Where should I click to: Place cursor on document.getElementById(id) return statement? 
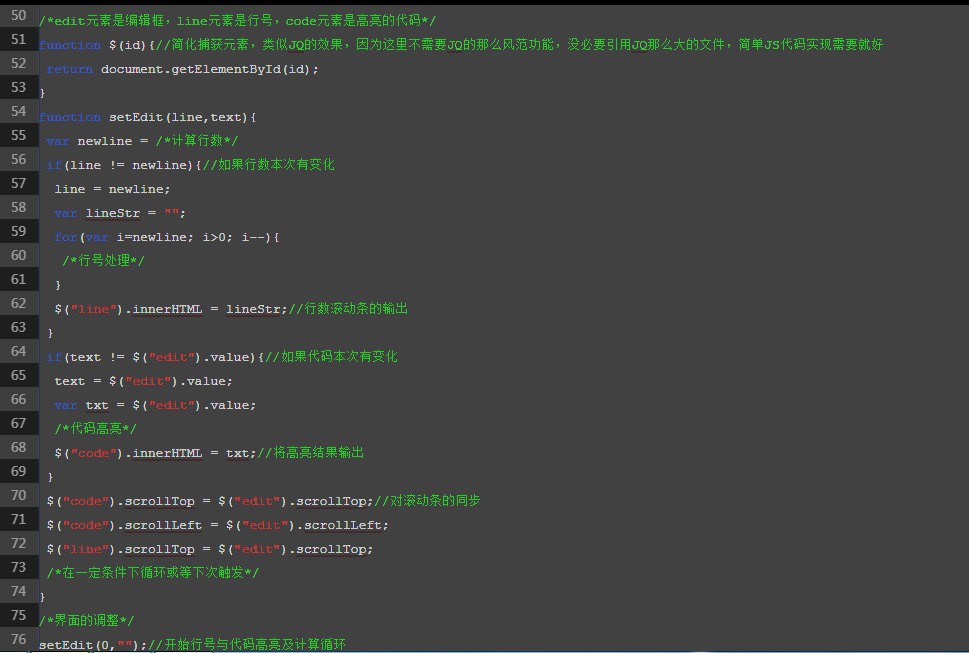182,69
